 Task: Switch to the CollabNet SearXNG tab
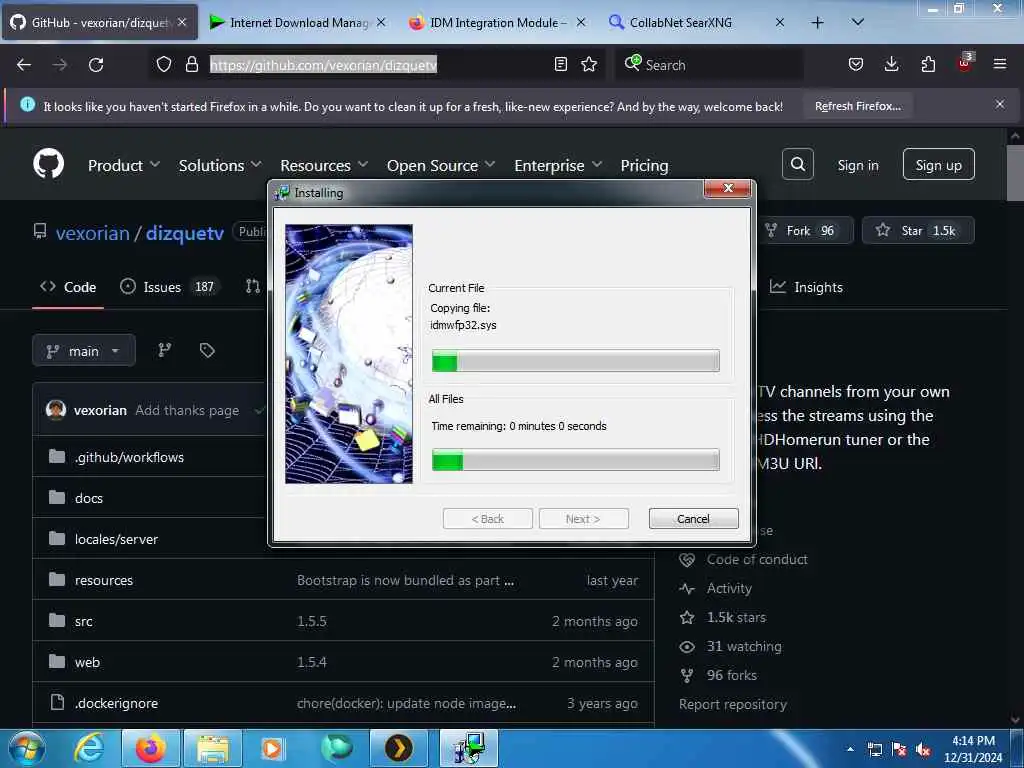click(696, 22)
